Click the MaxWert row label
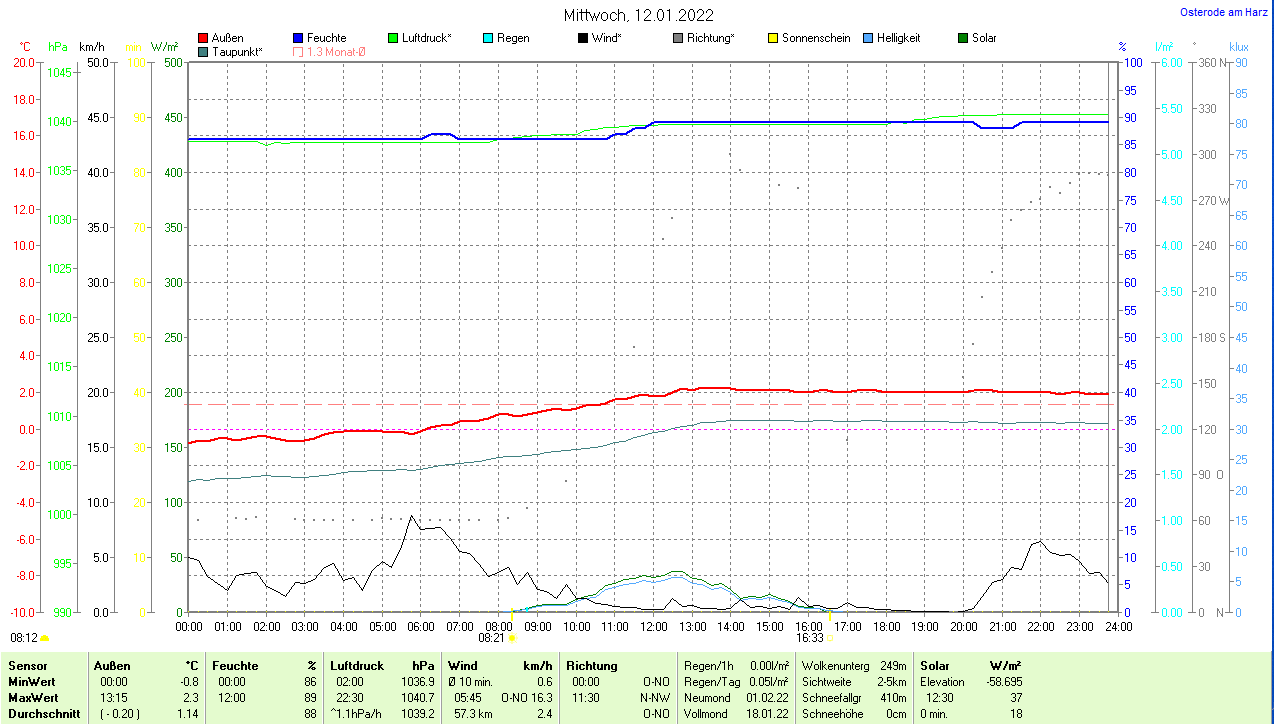 [35, 697]
